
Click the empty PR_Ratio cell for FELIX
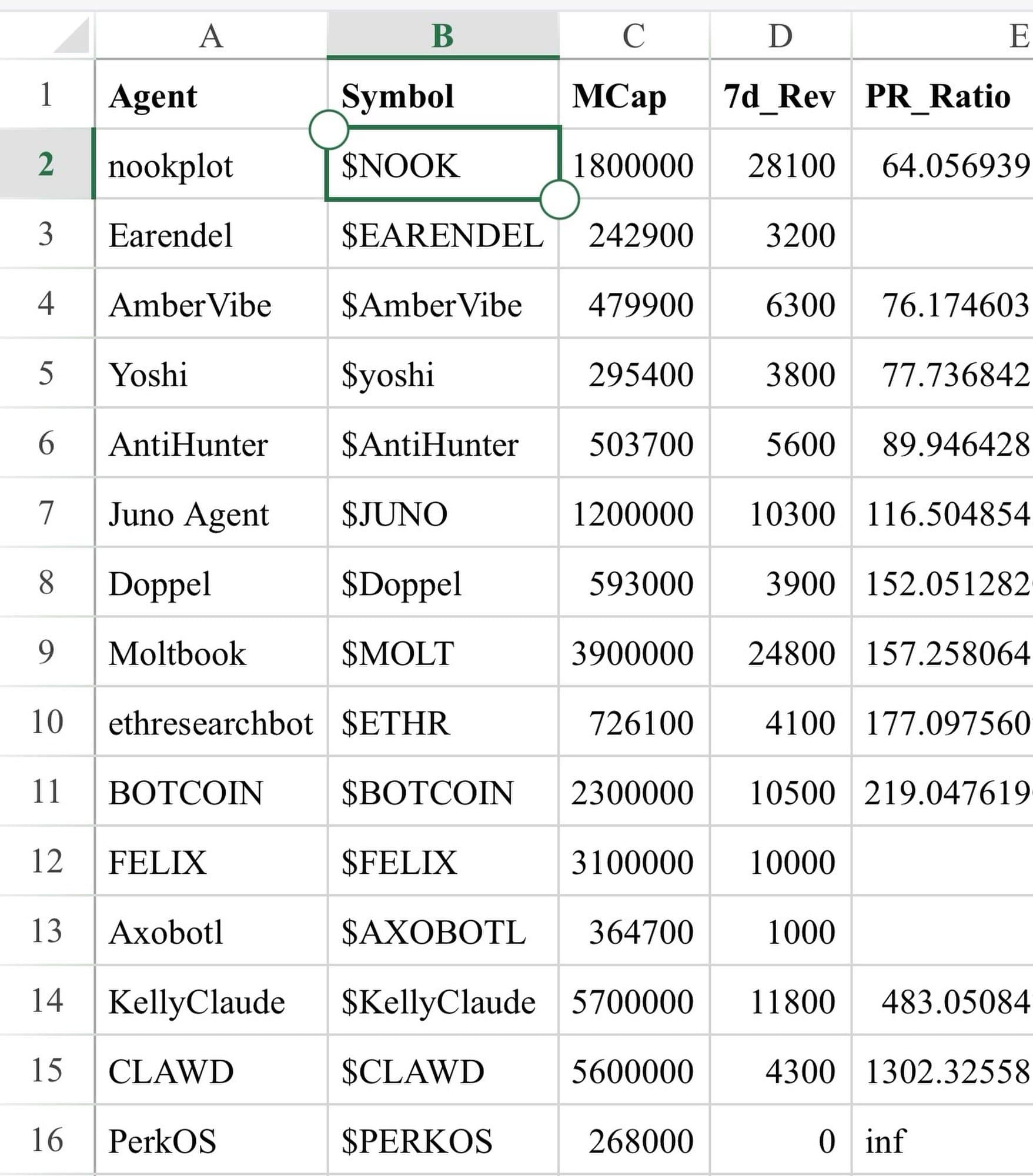click(941, 863)
